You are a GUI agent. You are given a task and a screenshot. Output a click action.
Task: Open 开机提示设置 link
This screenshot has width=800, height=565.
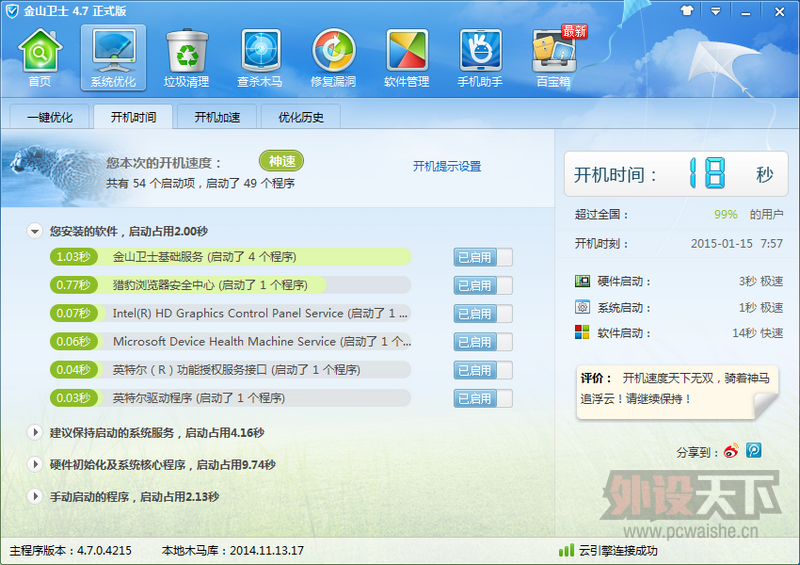[x=447, y=166]
